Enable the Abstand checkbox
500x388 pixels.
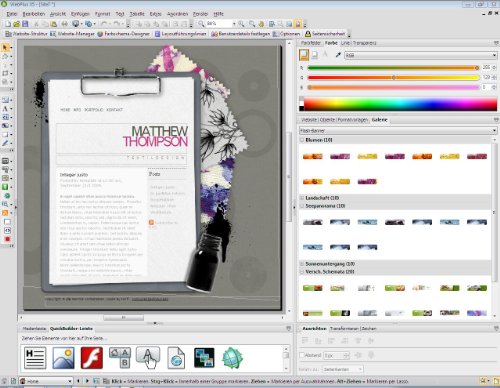302,355
